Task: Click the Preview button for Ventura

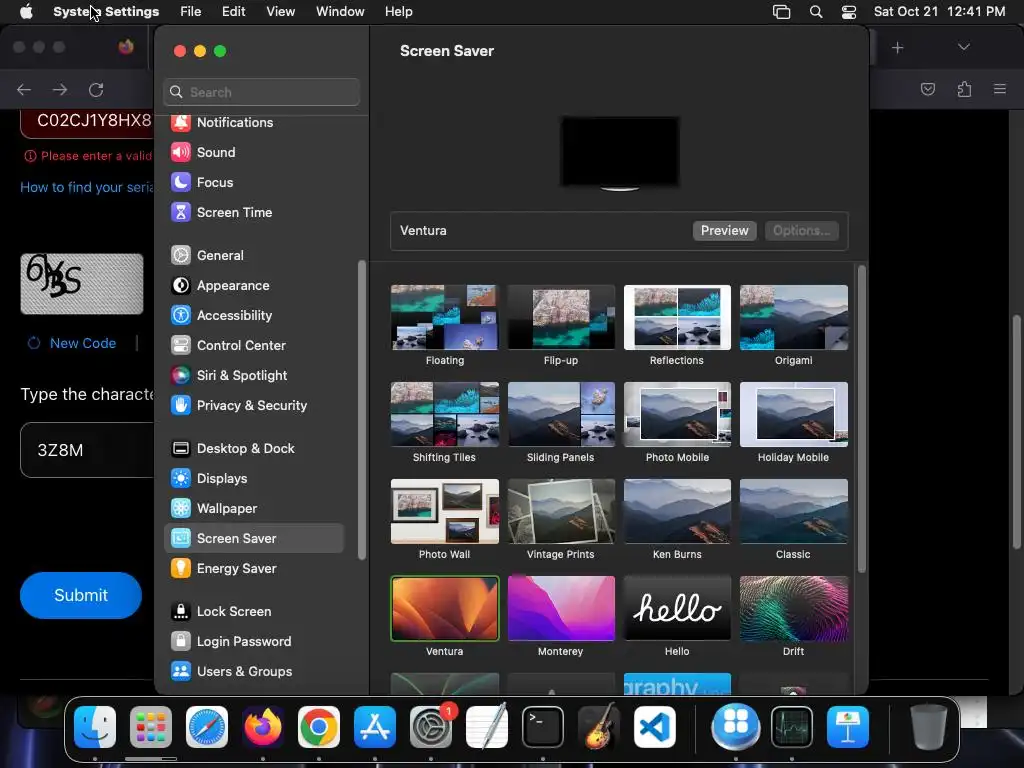Action: [x=724, y=231]
